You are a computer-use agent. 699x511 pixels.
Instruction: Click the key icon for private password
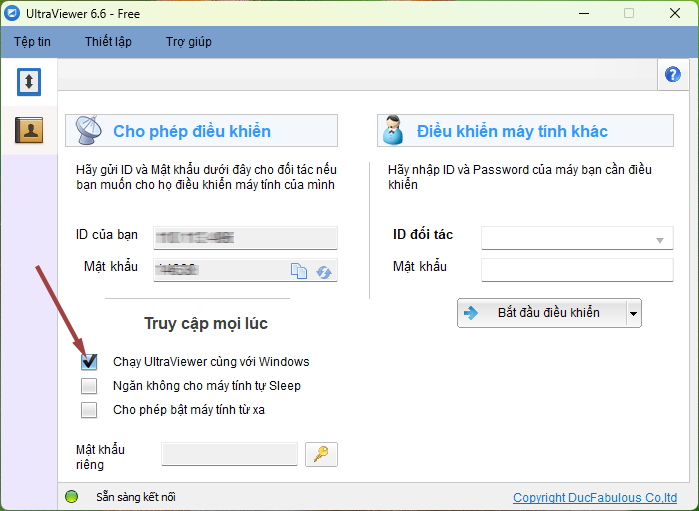pyautogui.click(x=321, y=454)
